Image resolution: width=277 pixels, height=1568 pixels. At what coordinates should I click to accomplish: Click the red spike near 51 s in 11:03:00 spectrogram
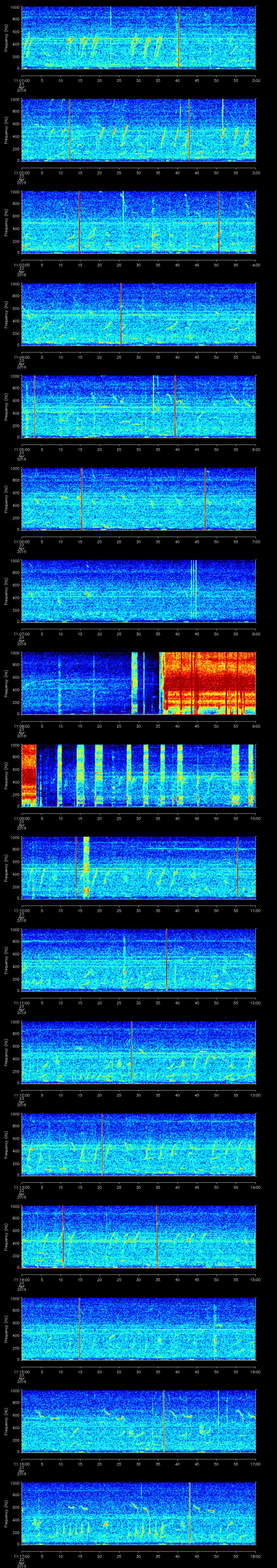point(219,222)
